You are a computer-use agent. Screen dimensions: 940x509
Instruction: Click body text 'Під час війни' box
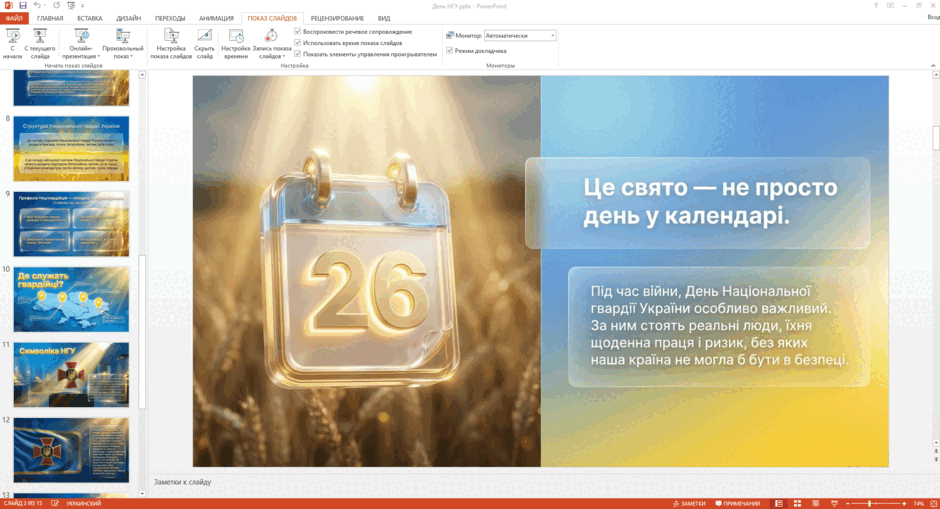click(x=719, y=326)
